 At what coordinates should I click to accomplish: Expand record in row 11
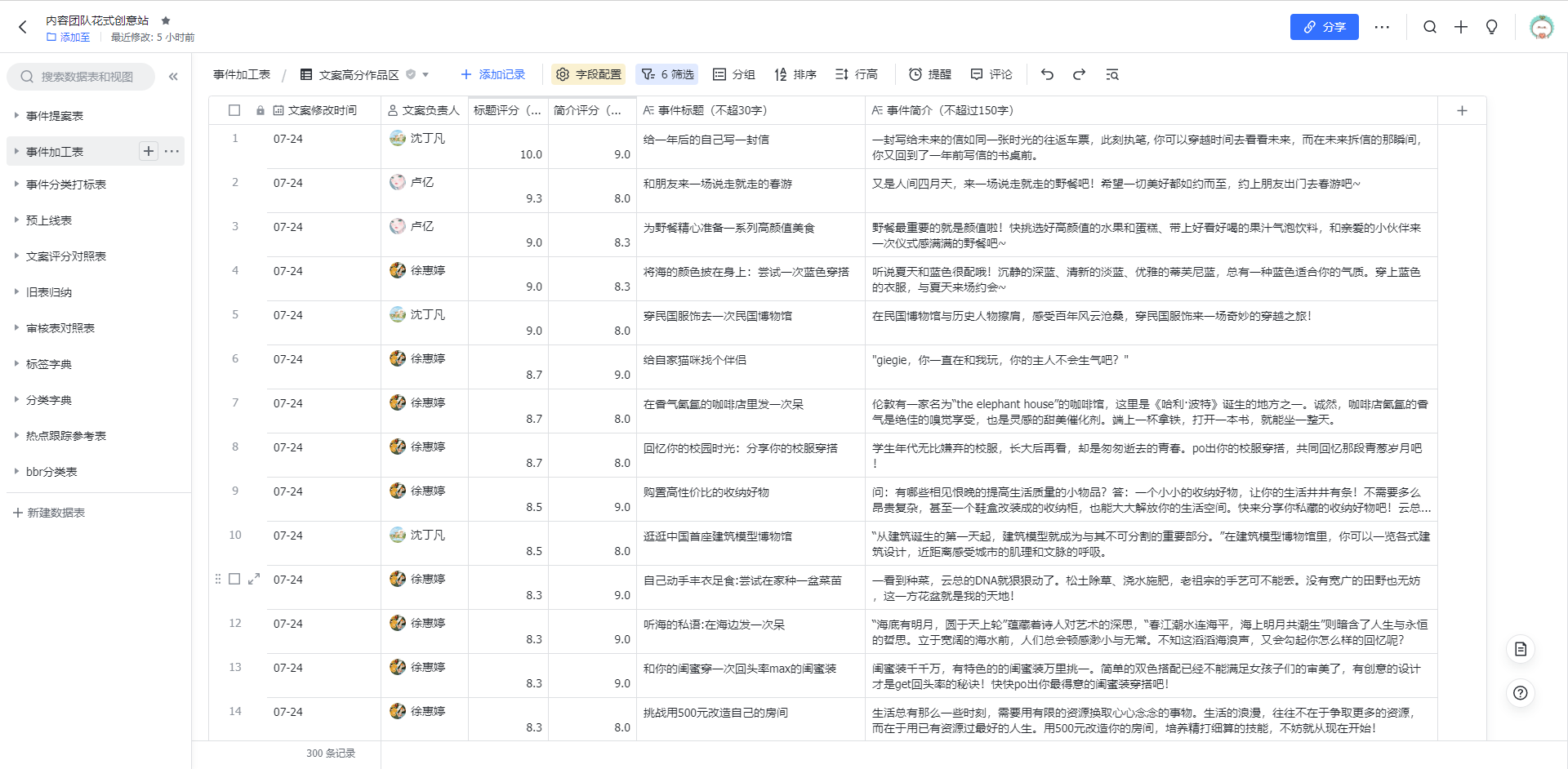(x=254, y=579)
